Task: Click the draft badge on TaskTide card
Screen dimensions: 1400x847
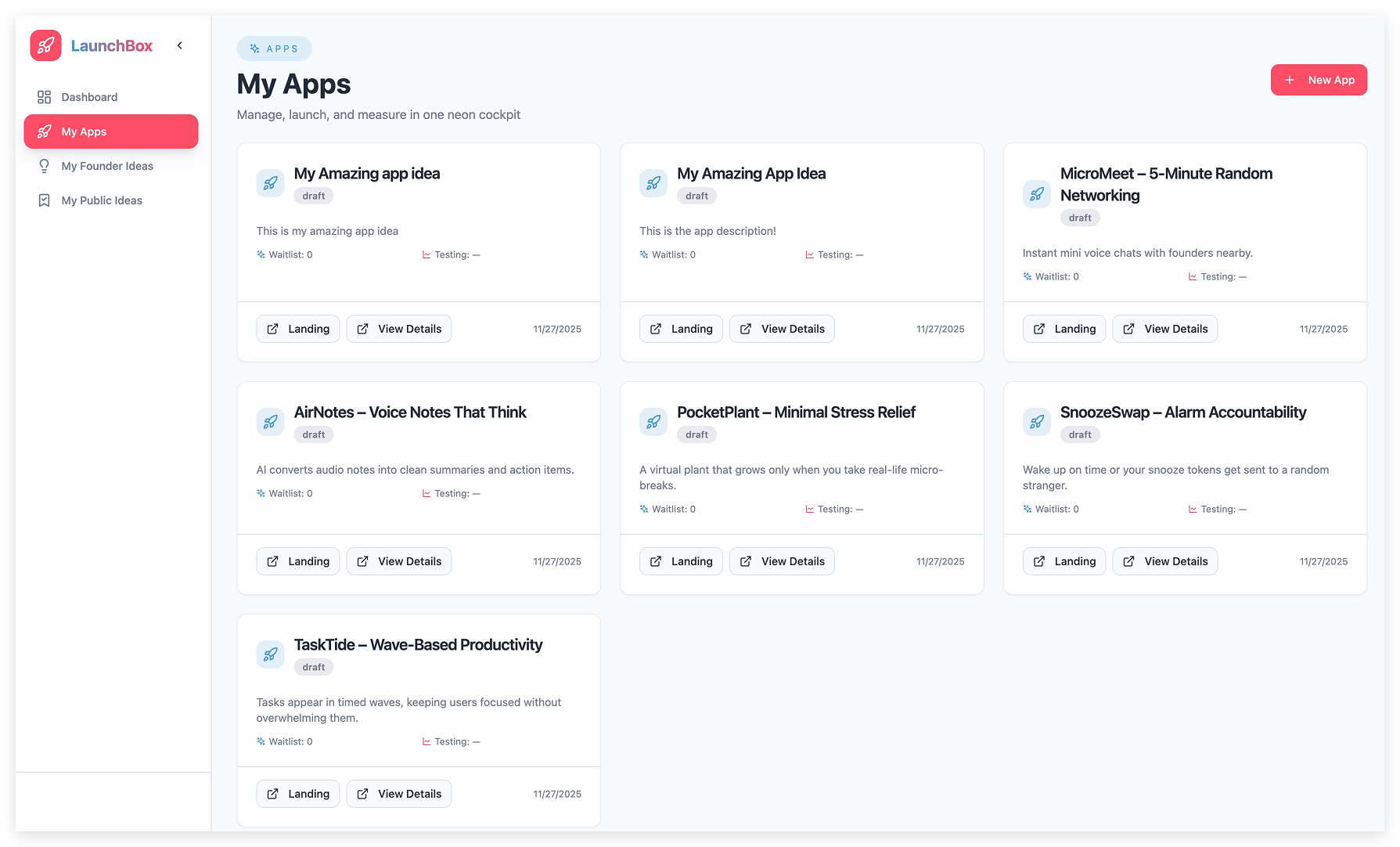Action: (313, 666)
